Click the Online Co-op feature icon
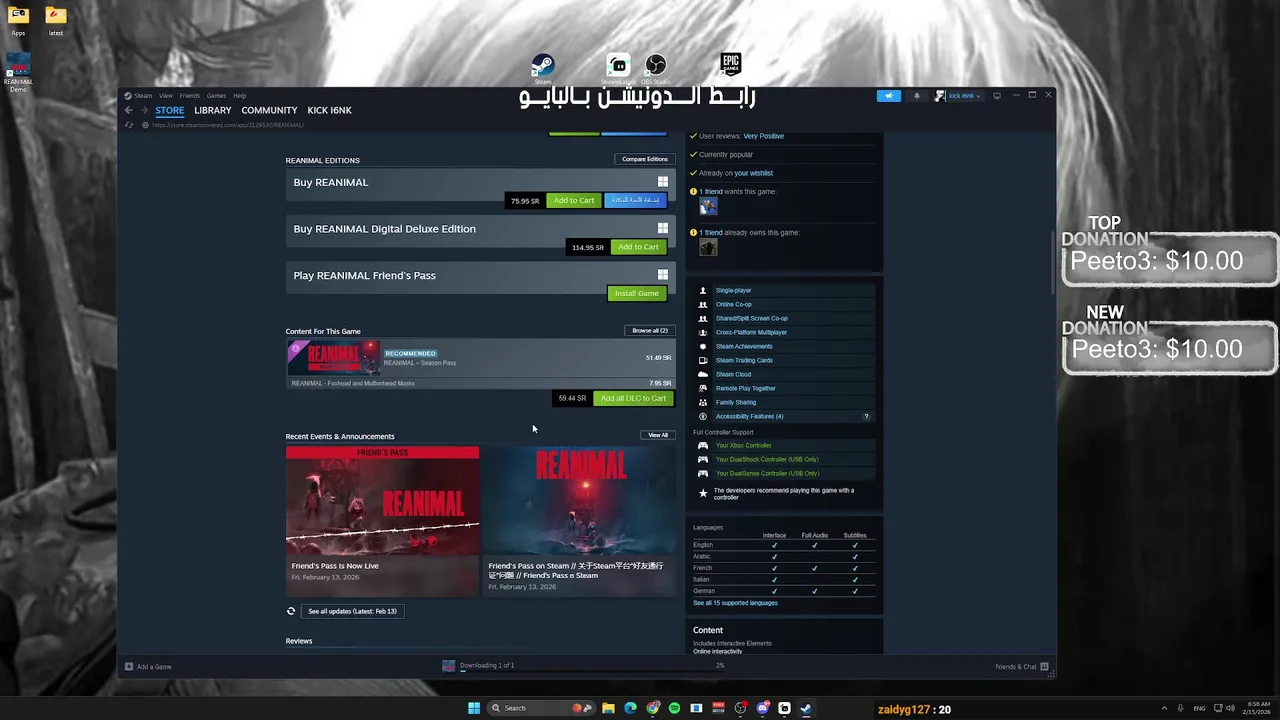 point(702,304)
